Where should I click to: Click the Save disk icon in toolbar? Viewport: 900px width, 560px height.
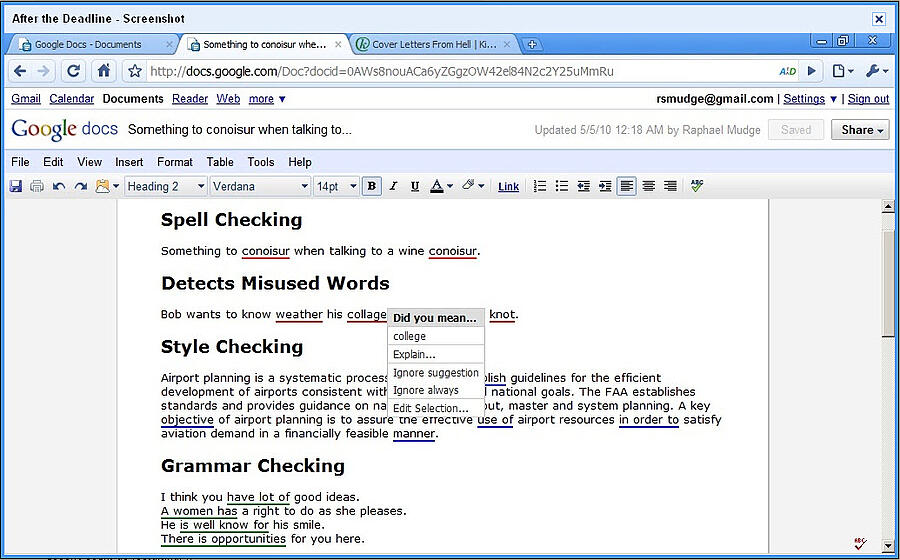pyautogui.click(x=16, y=186)
